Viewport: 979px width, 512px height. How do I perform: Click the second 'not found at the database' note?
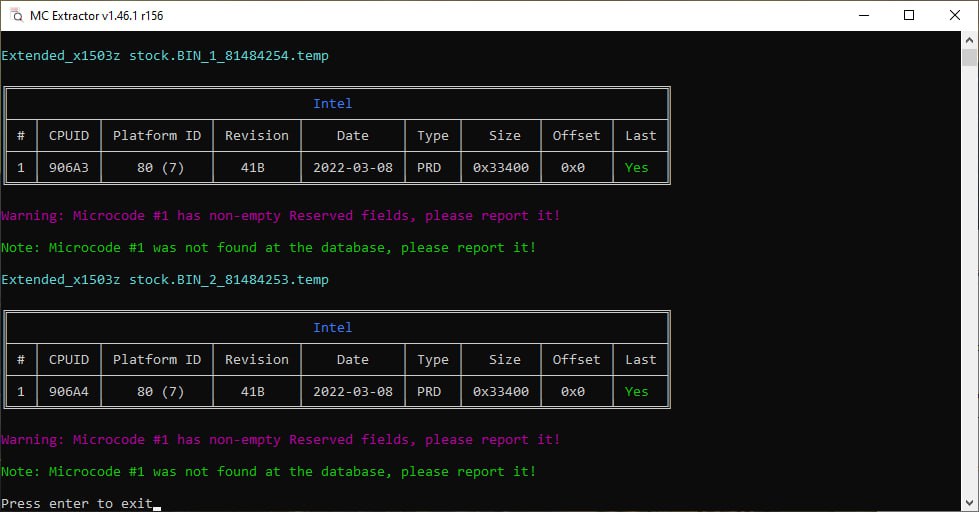(x=268, y=471)
